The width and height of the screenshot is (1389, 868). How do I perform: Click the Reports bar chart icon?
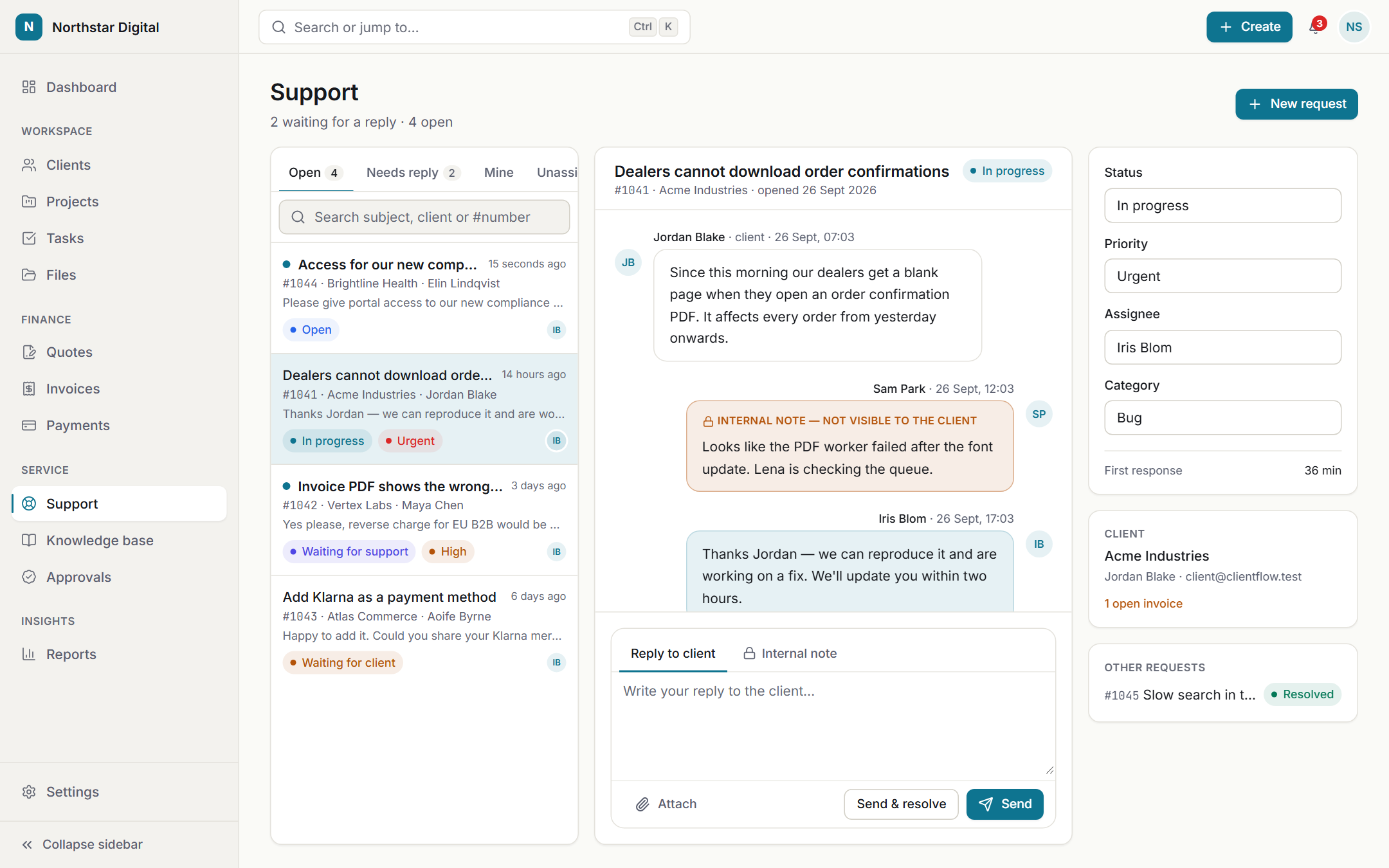pos(29,654)
